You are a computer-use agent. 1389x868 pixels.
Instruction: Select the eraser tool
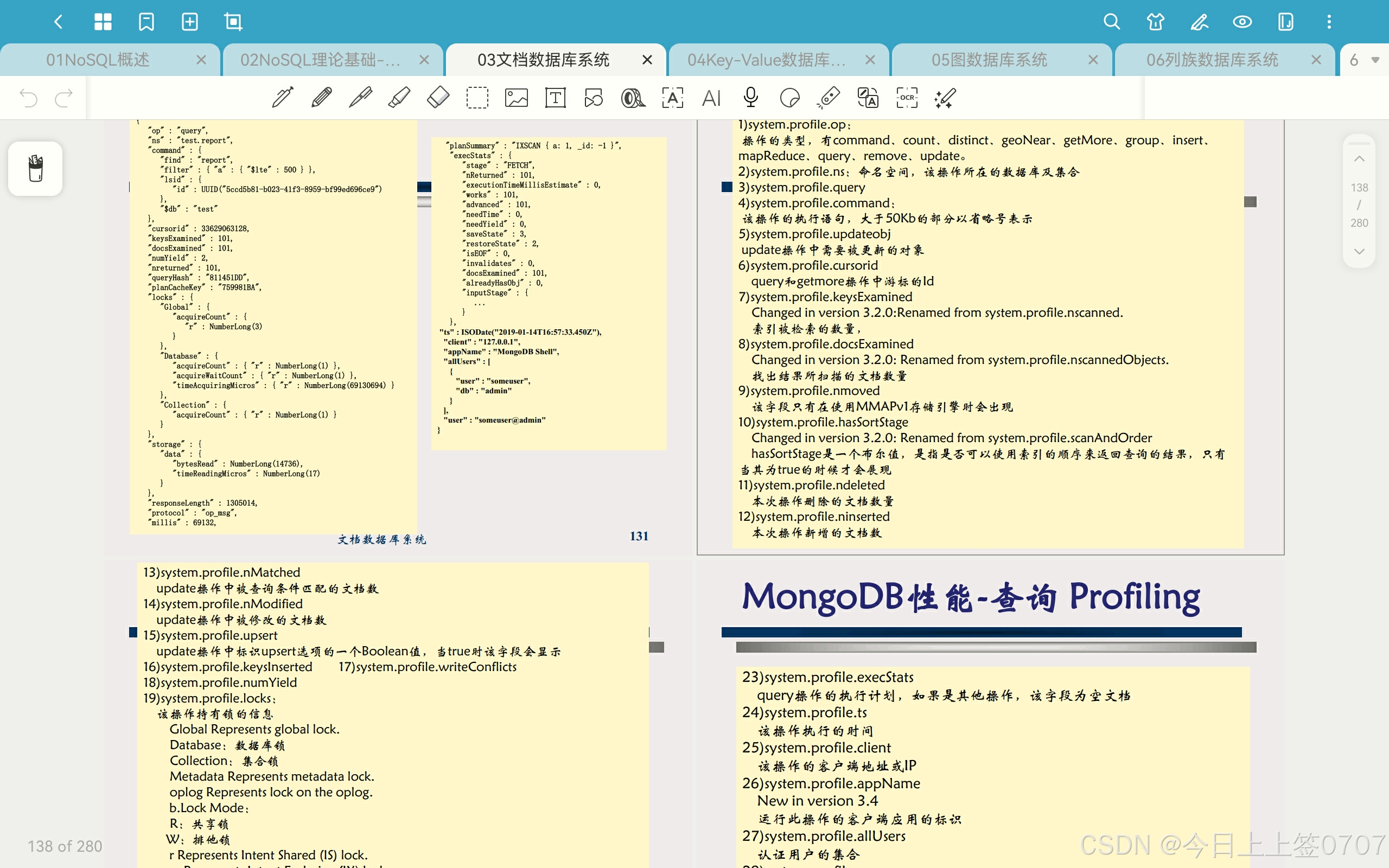pyautogui.click(x=438, y=98)
